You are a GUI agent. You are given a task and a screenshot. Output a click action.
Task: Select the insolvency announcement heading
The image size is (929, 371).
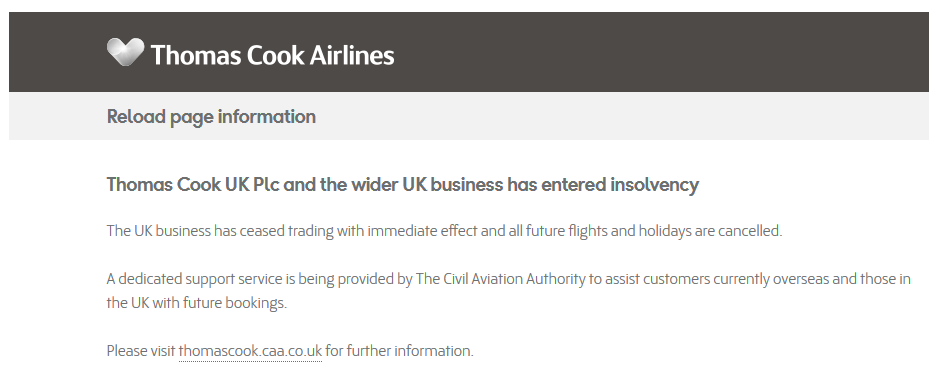point(403,185)
